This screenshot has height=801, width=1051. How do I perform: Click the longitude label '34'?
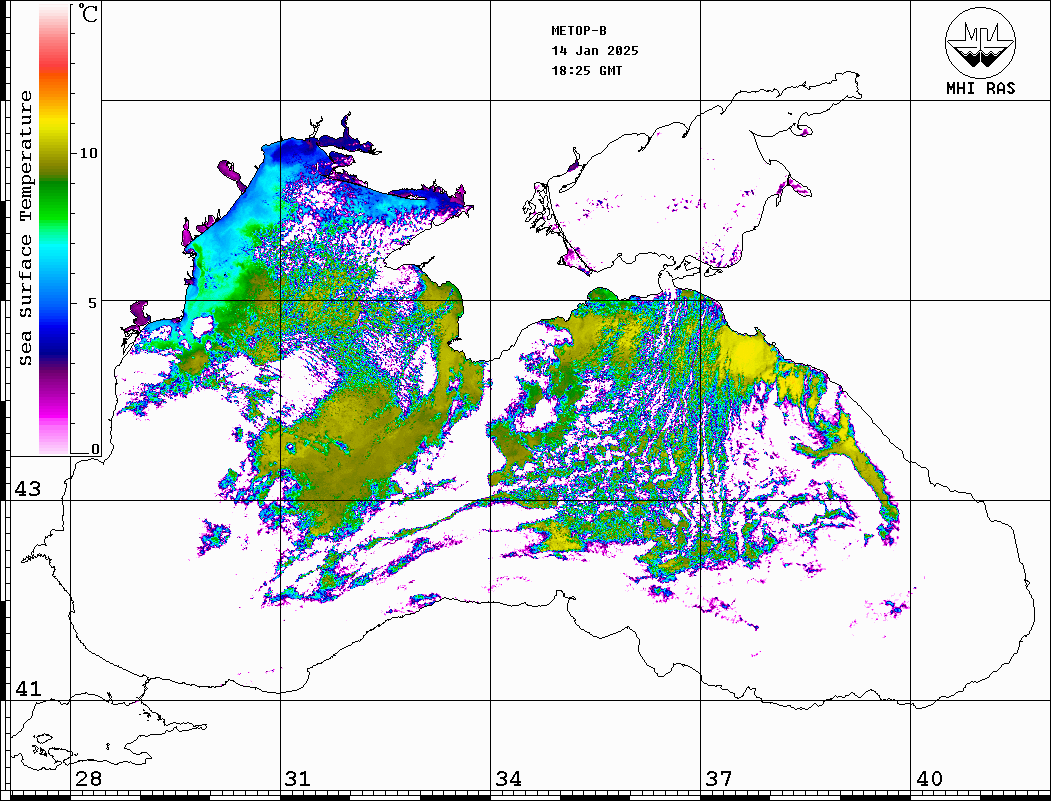pos(508,779)
